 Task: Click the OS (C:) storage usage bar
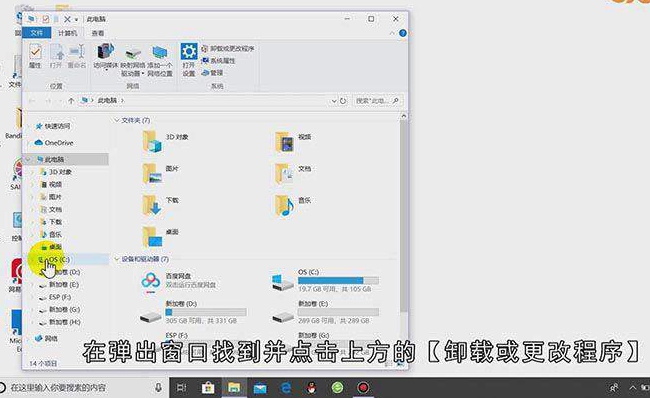point(338,280)
